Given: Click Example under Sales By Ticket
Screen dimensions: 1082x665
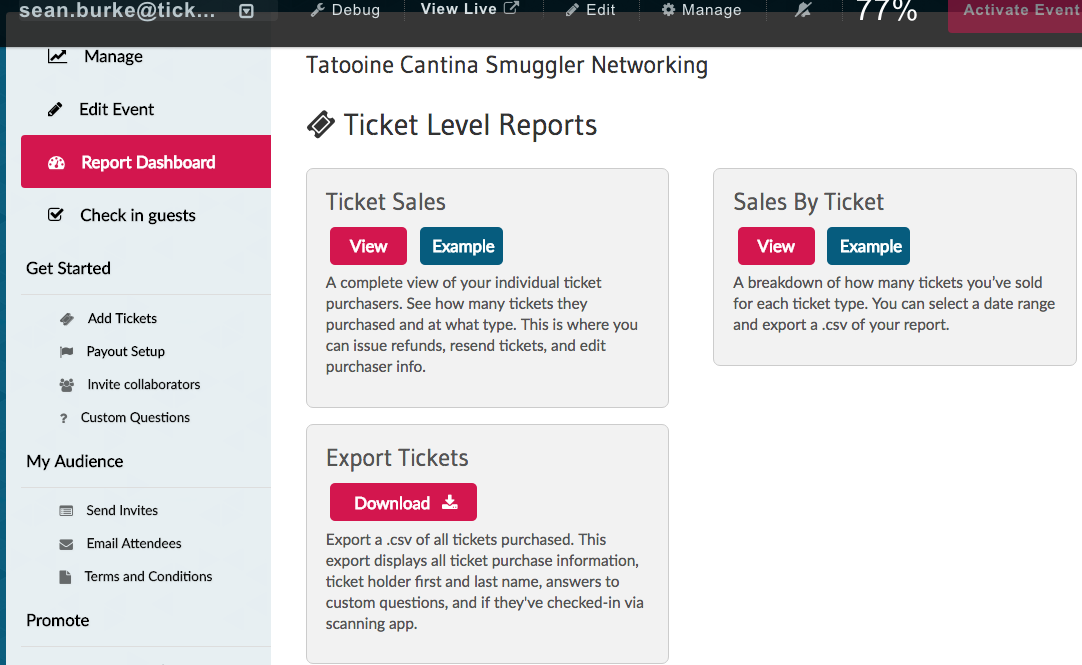Looking at the screenshot, I should pos(870,246).
